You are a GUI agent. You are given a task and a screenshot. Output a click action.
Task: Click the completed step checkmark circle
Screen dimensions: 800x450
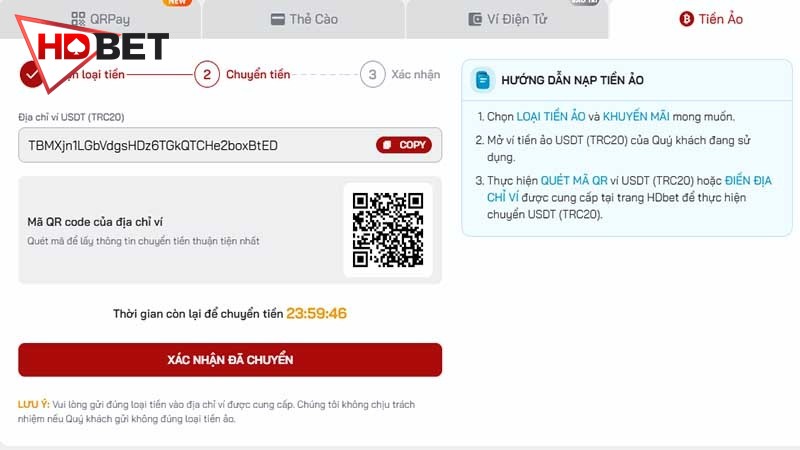click(32, 74)
